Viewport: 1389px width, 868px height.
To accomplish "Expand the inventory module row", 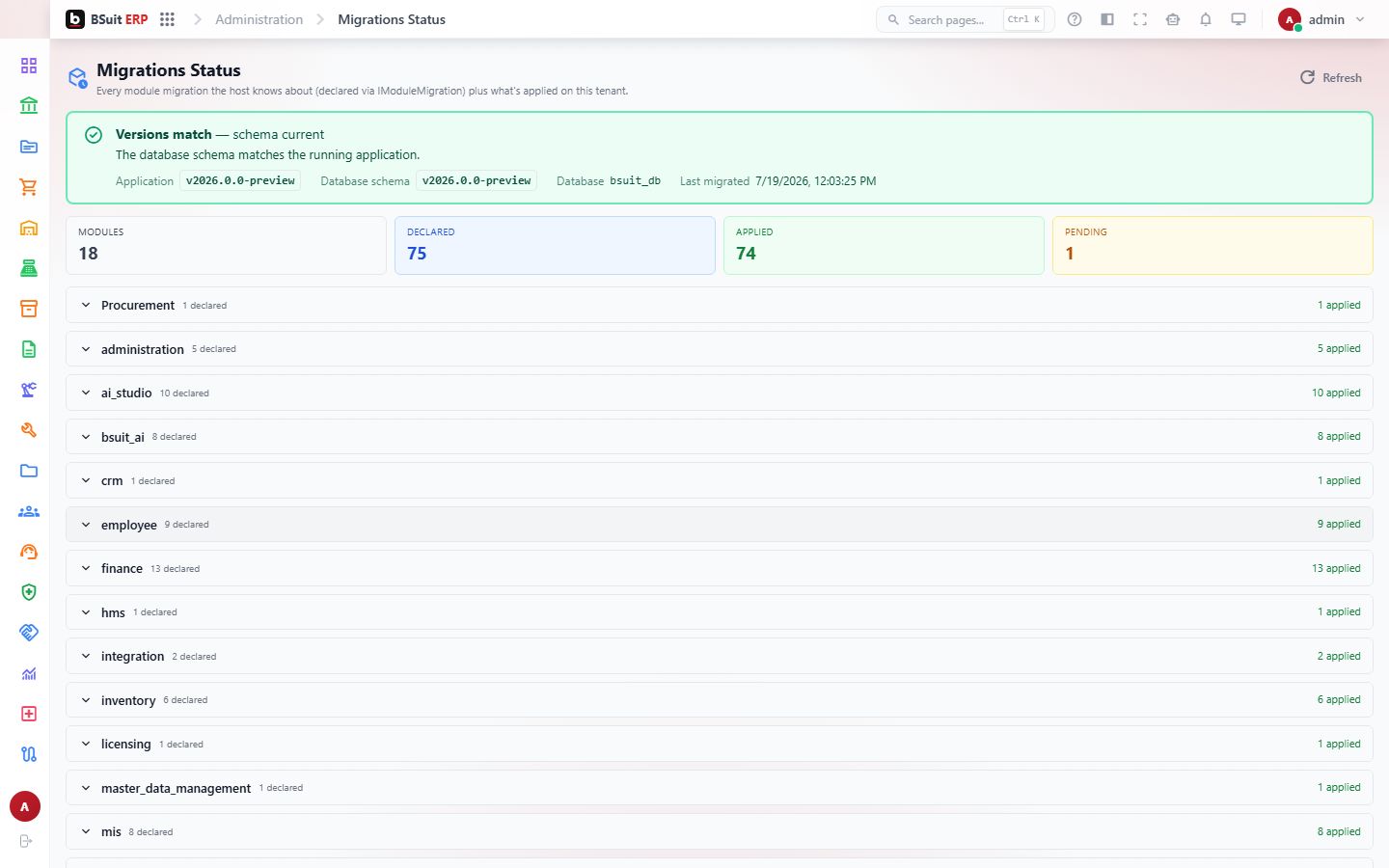I will pyautogui.click(x=719, y=700).
